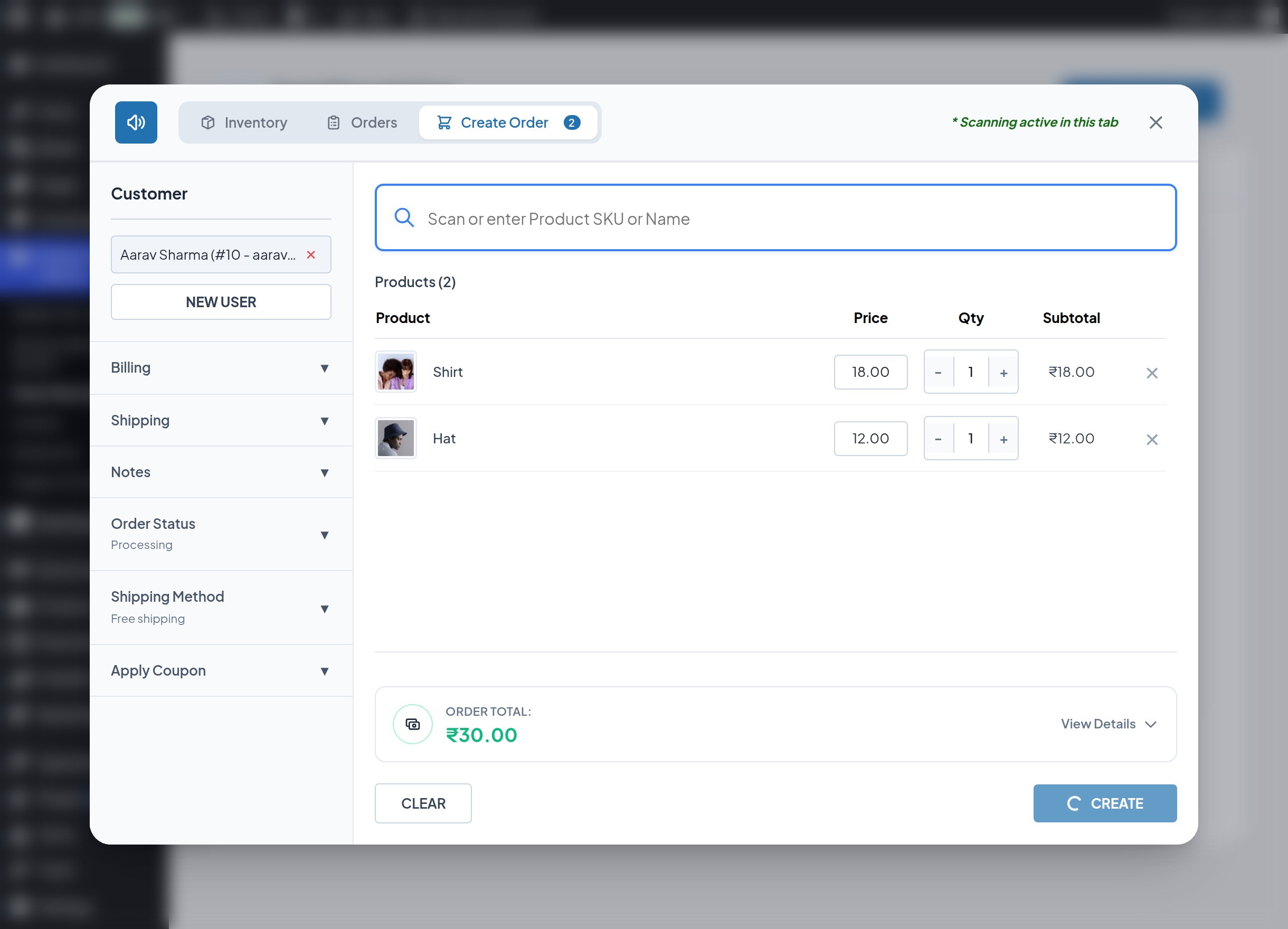The width and height of the screenshot is (1288, 929).
Task: Click the Hat quantity value field
Action: point(971,439)
